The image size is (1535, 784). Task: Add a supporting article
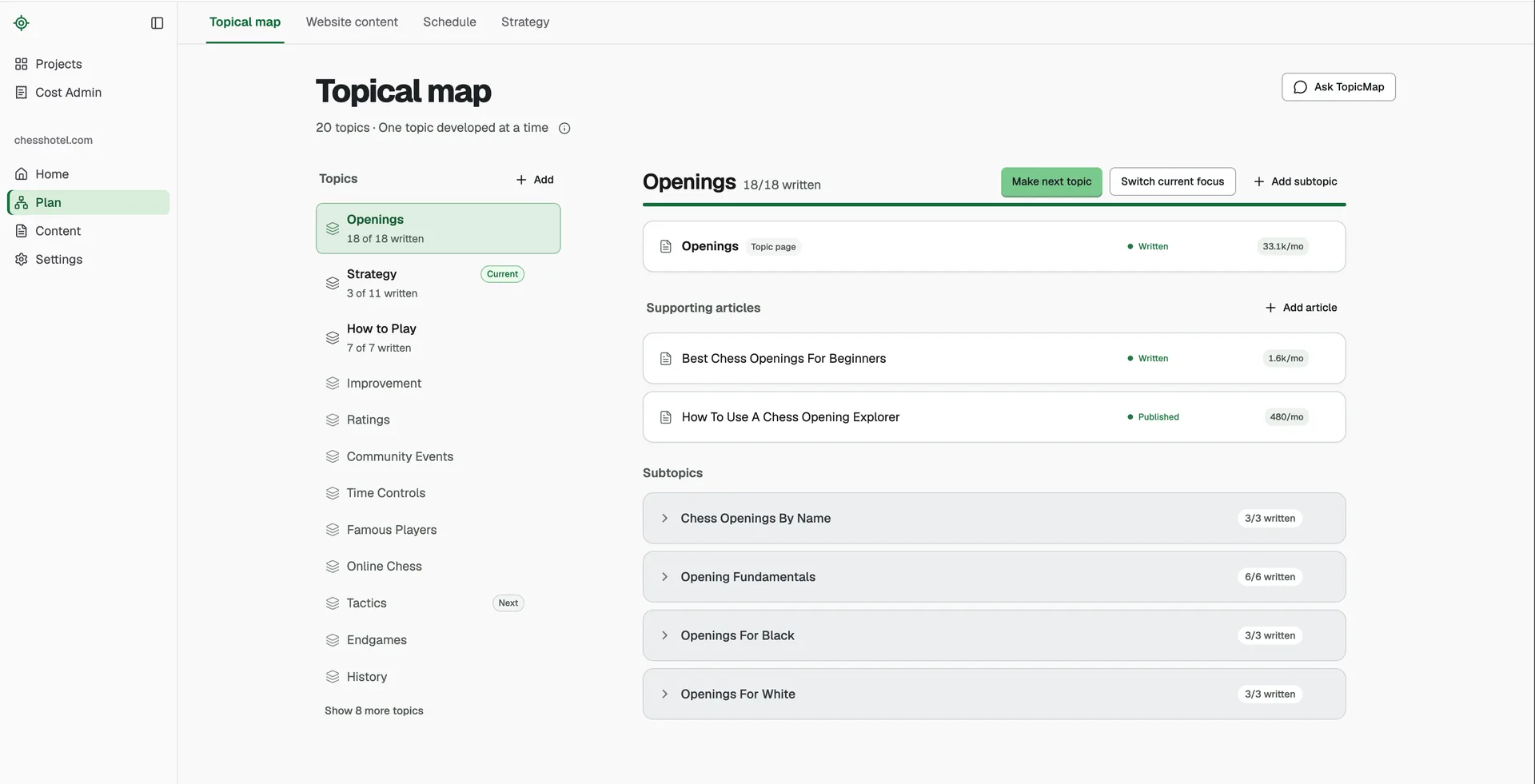[1301, 308]
